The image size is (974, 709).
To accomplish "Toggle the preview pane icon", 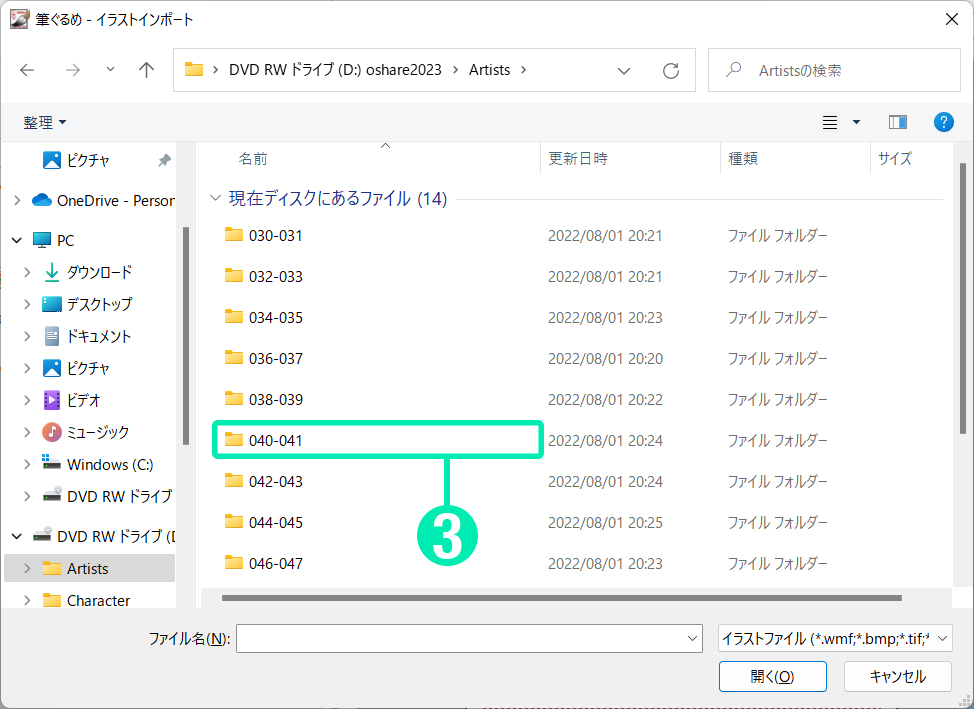I will (897, 122).
